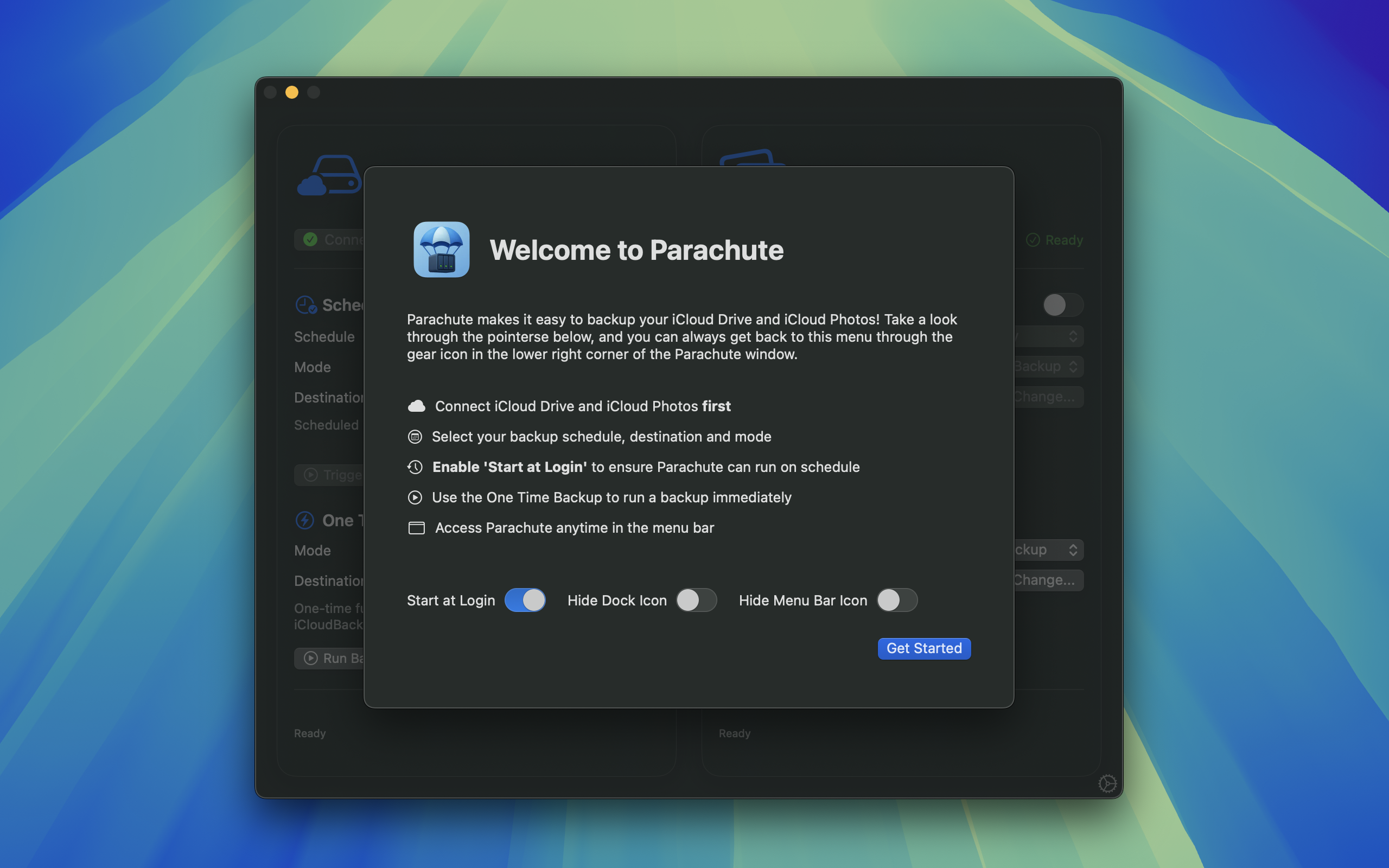The height and width of the screenshot is (868, 1389).
Task: Click the window icon beside menu bar tip
Action: [x=416, y=528]
